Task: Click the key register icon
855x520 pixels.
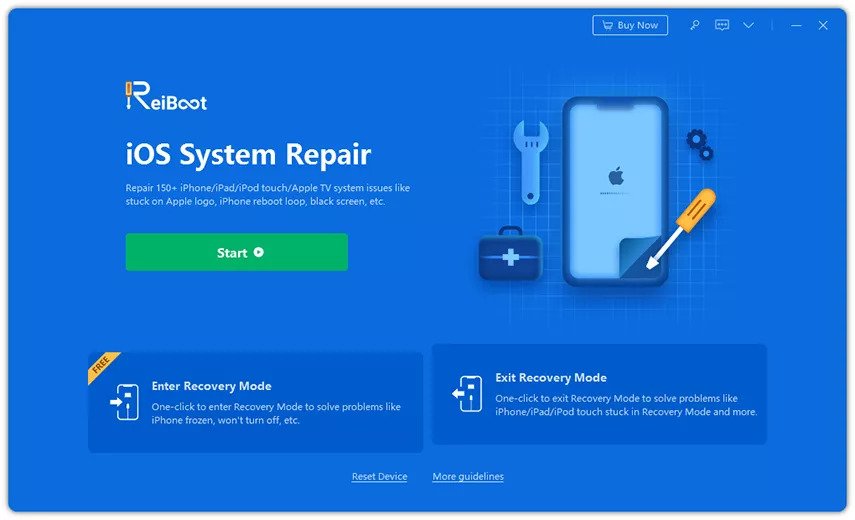Action: pos(695,25)
